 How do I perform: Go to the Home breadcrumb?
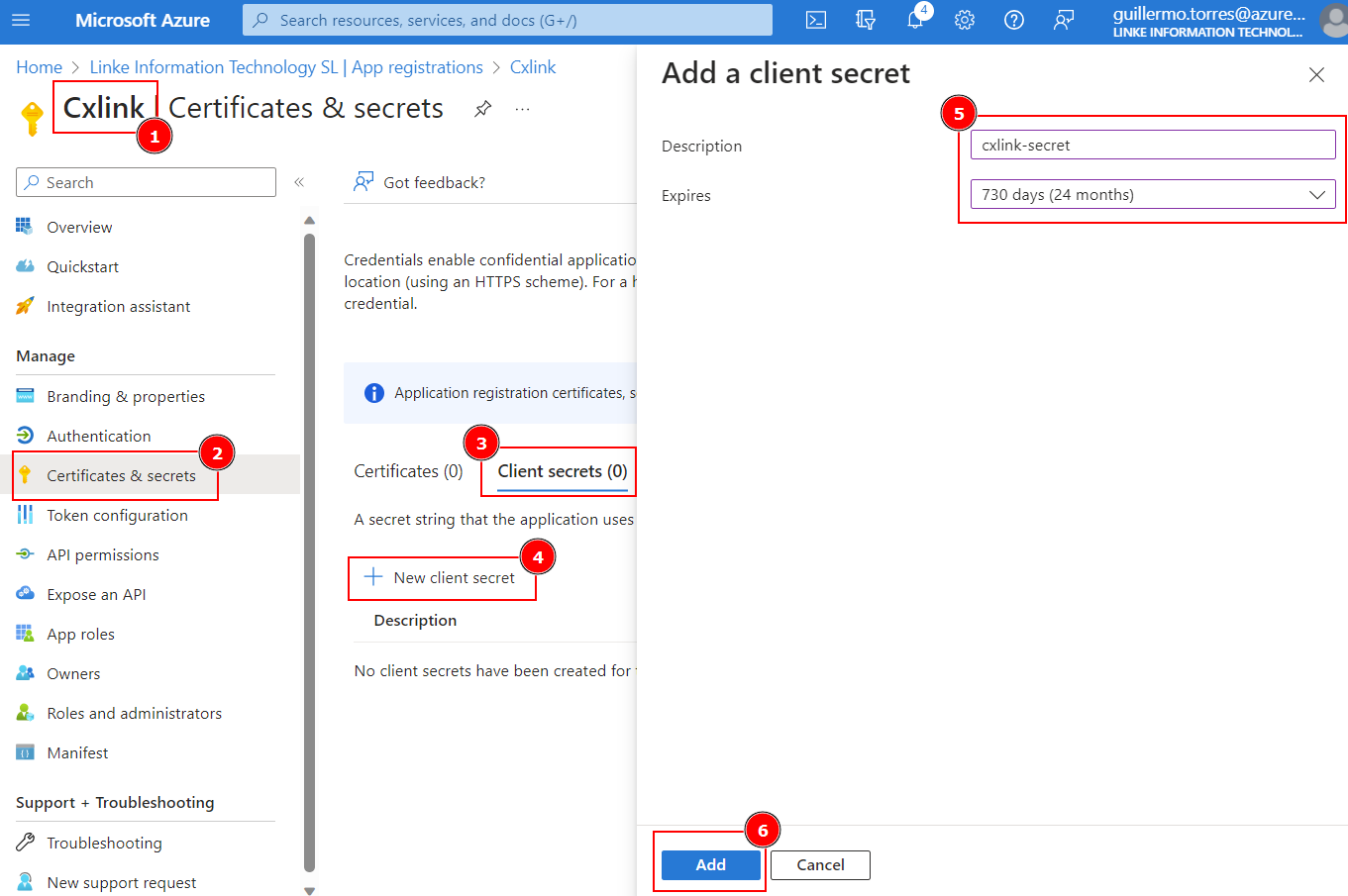pos(40,67)
